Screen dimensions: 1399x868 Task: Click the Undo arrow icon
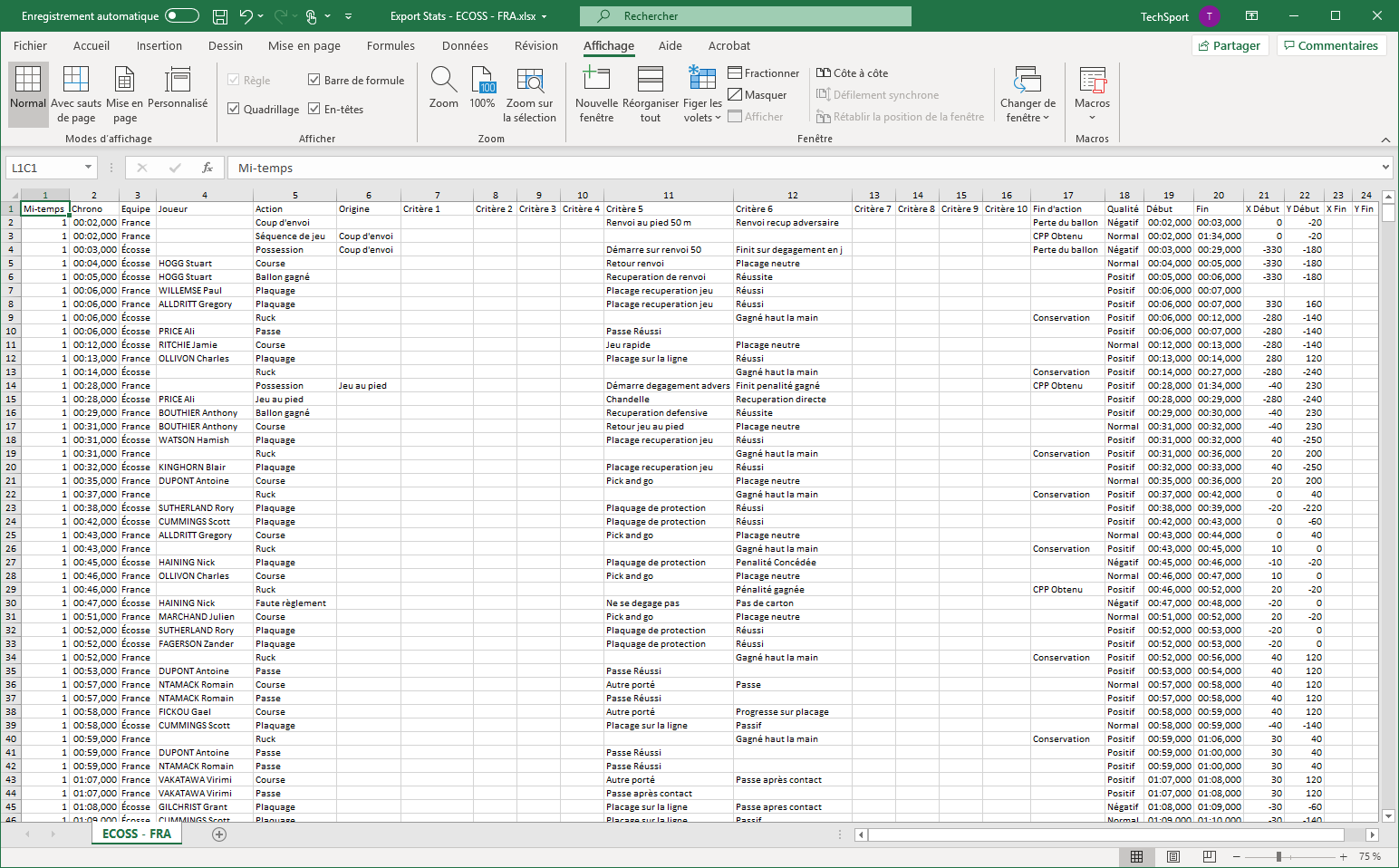246,16
